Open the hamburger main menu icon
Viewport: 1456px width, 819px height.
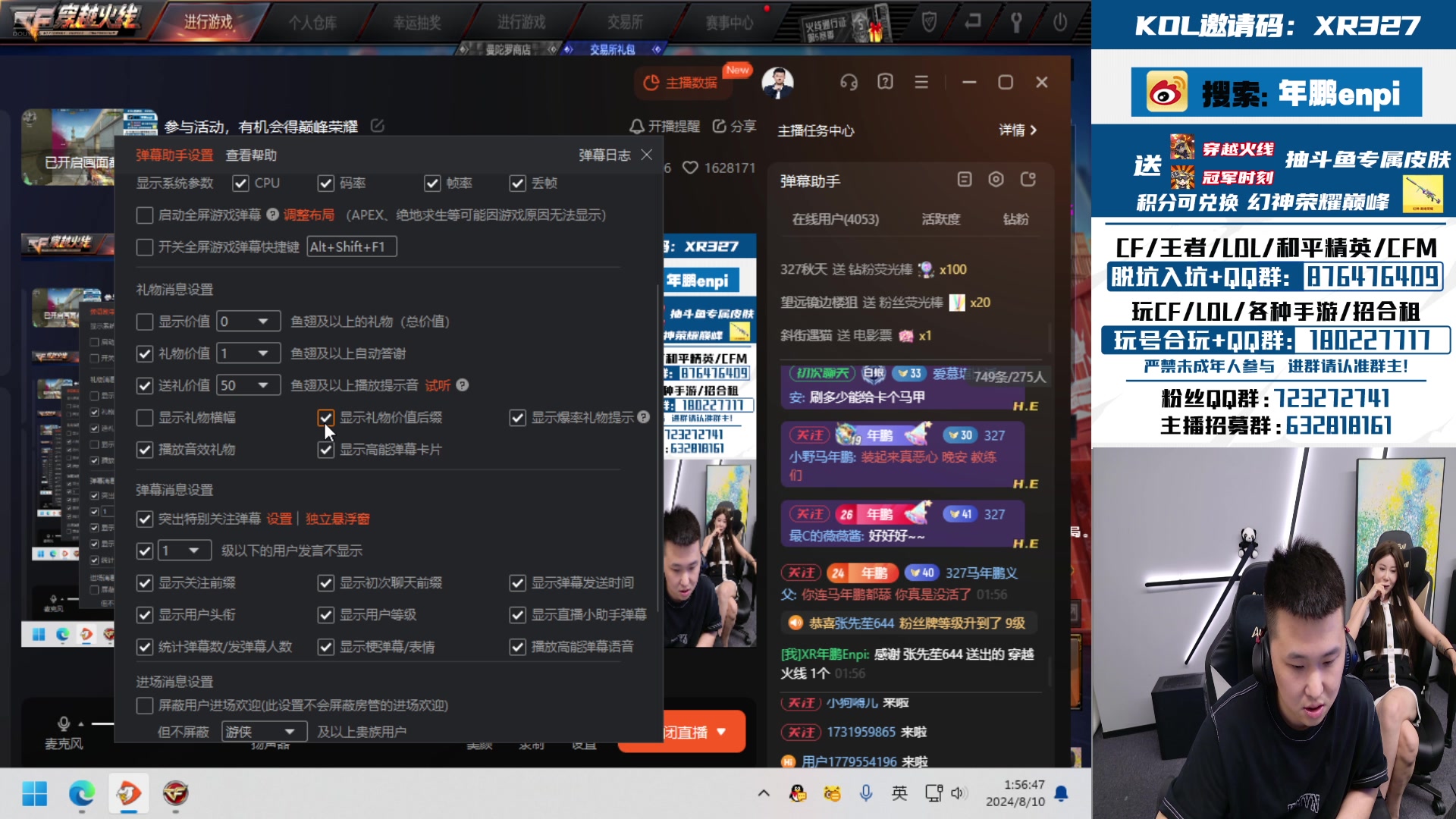(x=921, y=82)
